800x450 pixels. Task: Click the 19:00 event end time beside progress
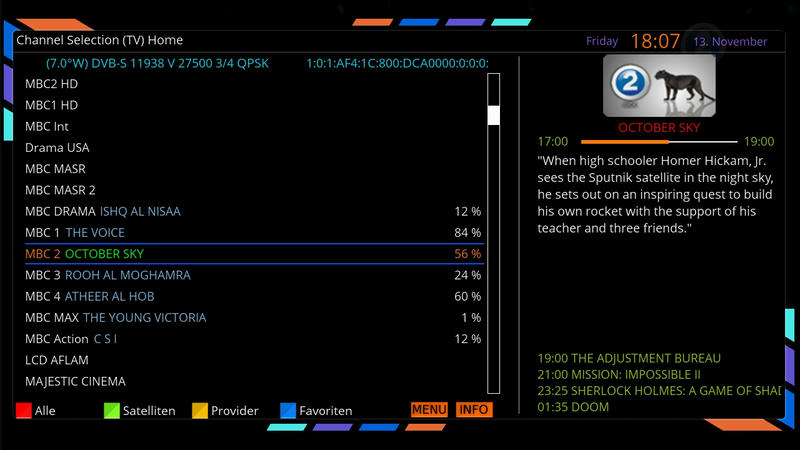(759, 141)
